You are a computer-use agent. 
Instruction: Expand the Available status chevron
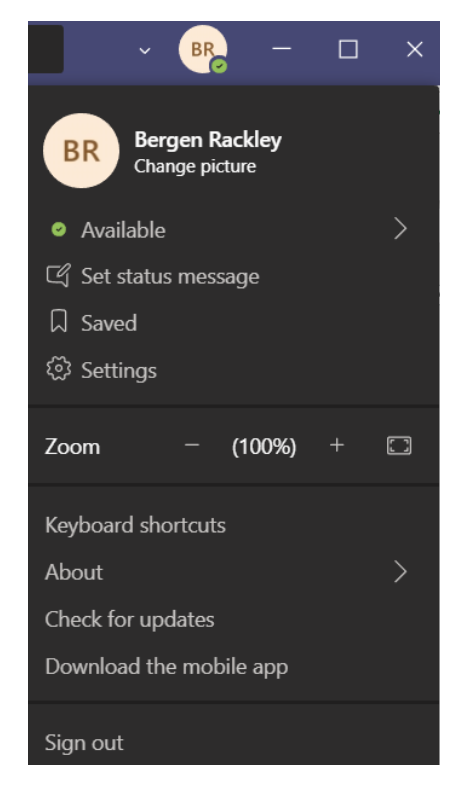click(x=400, y=229)
